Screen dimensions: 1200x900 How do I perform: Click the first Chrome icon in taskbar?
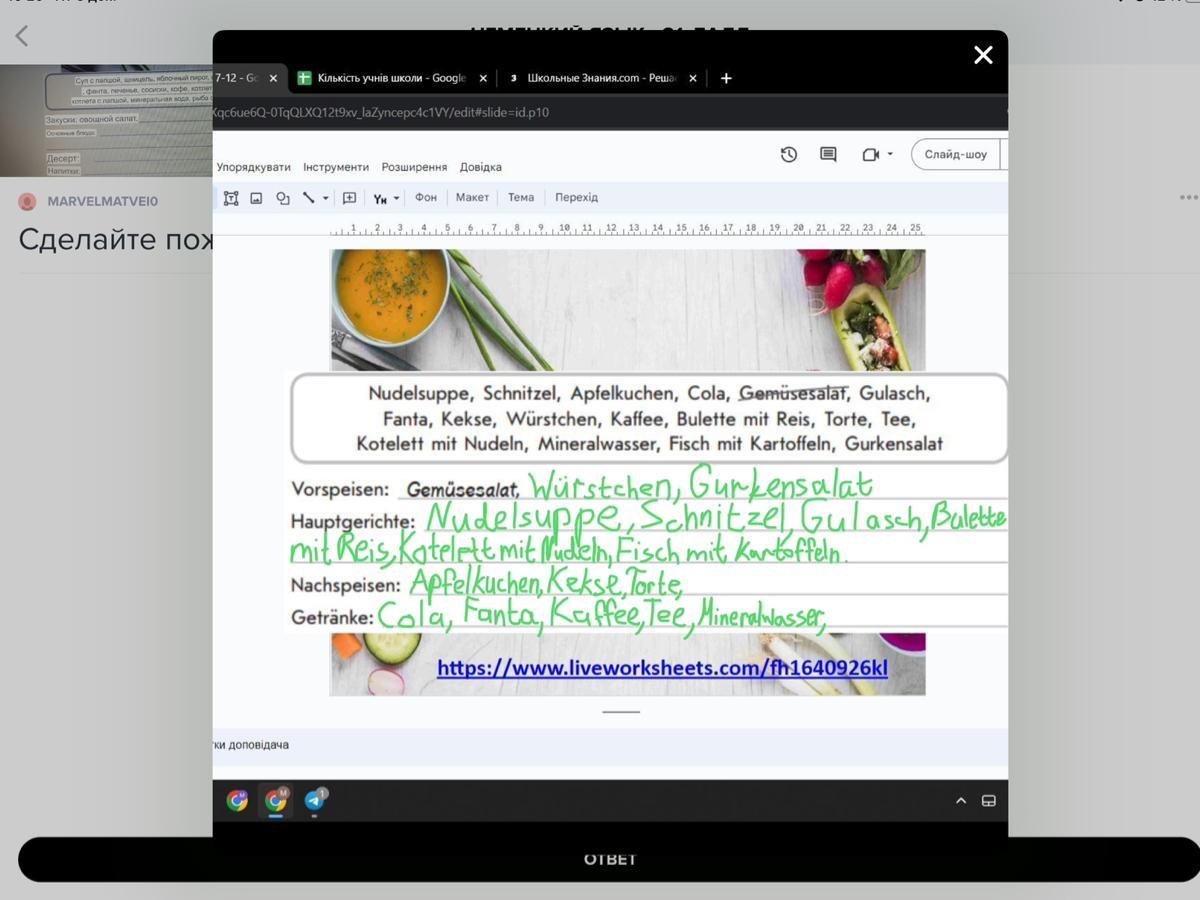point(237,800)
